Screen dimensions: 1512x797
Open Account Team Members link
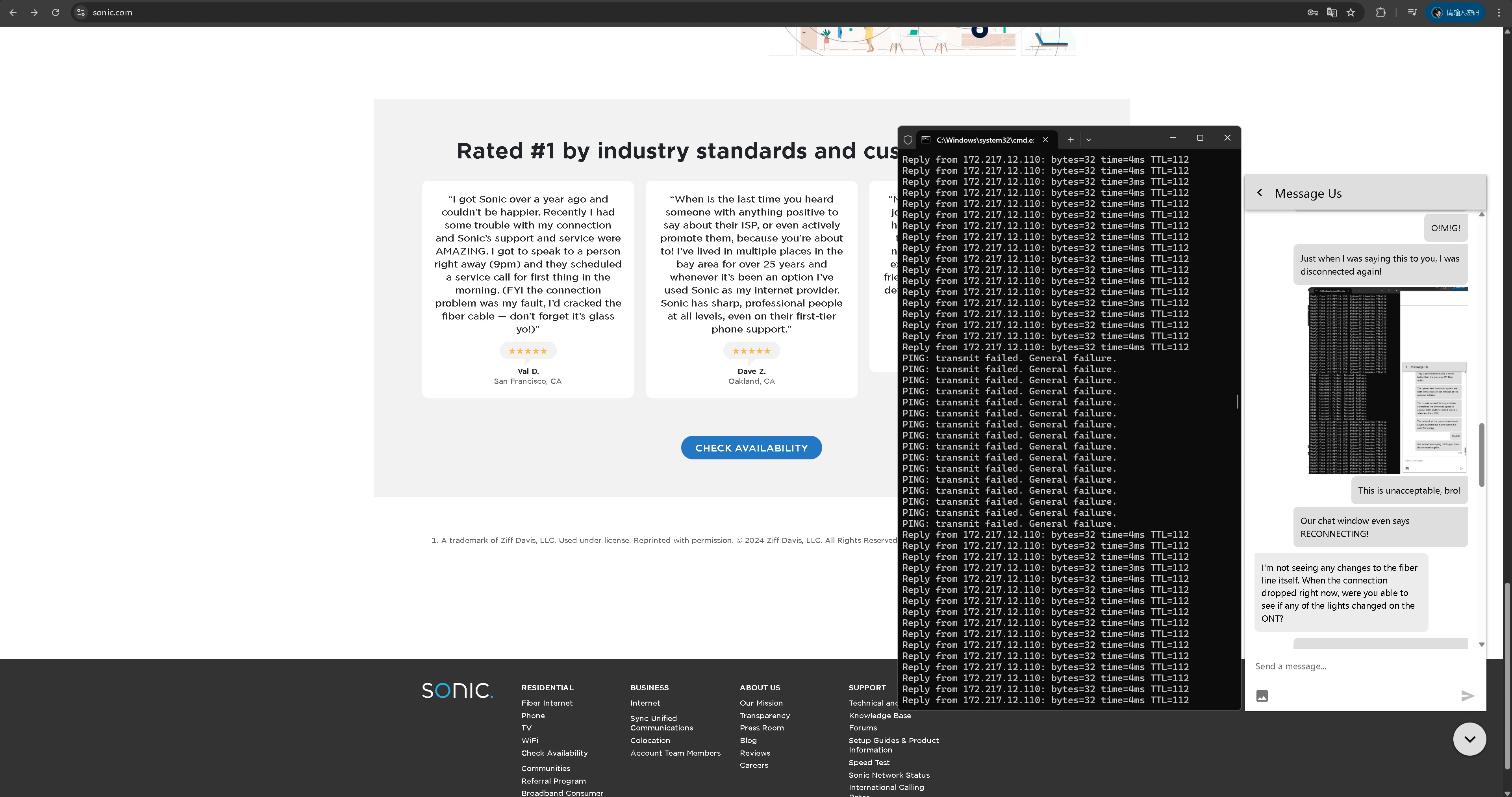tap(675, 753)
